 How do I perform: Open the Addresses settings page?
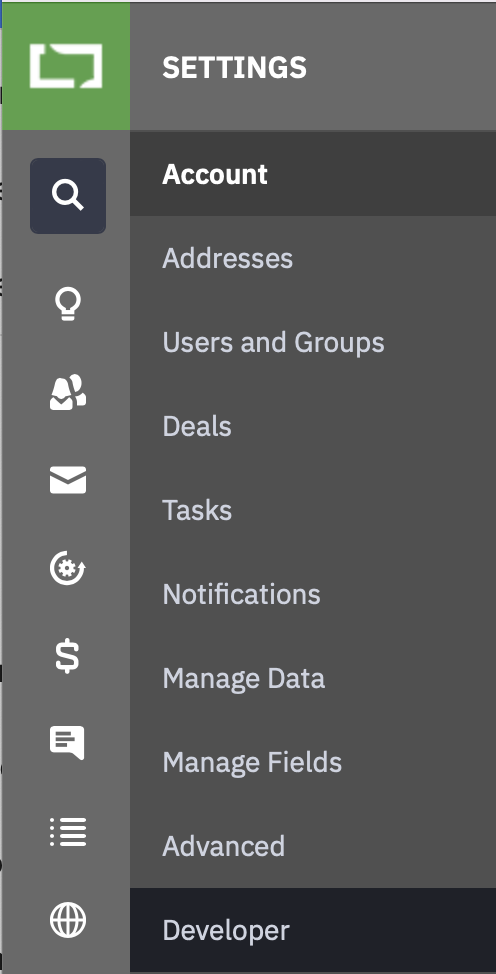tap(313, 258)
